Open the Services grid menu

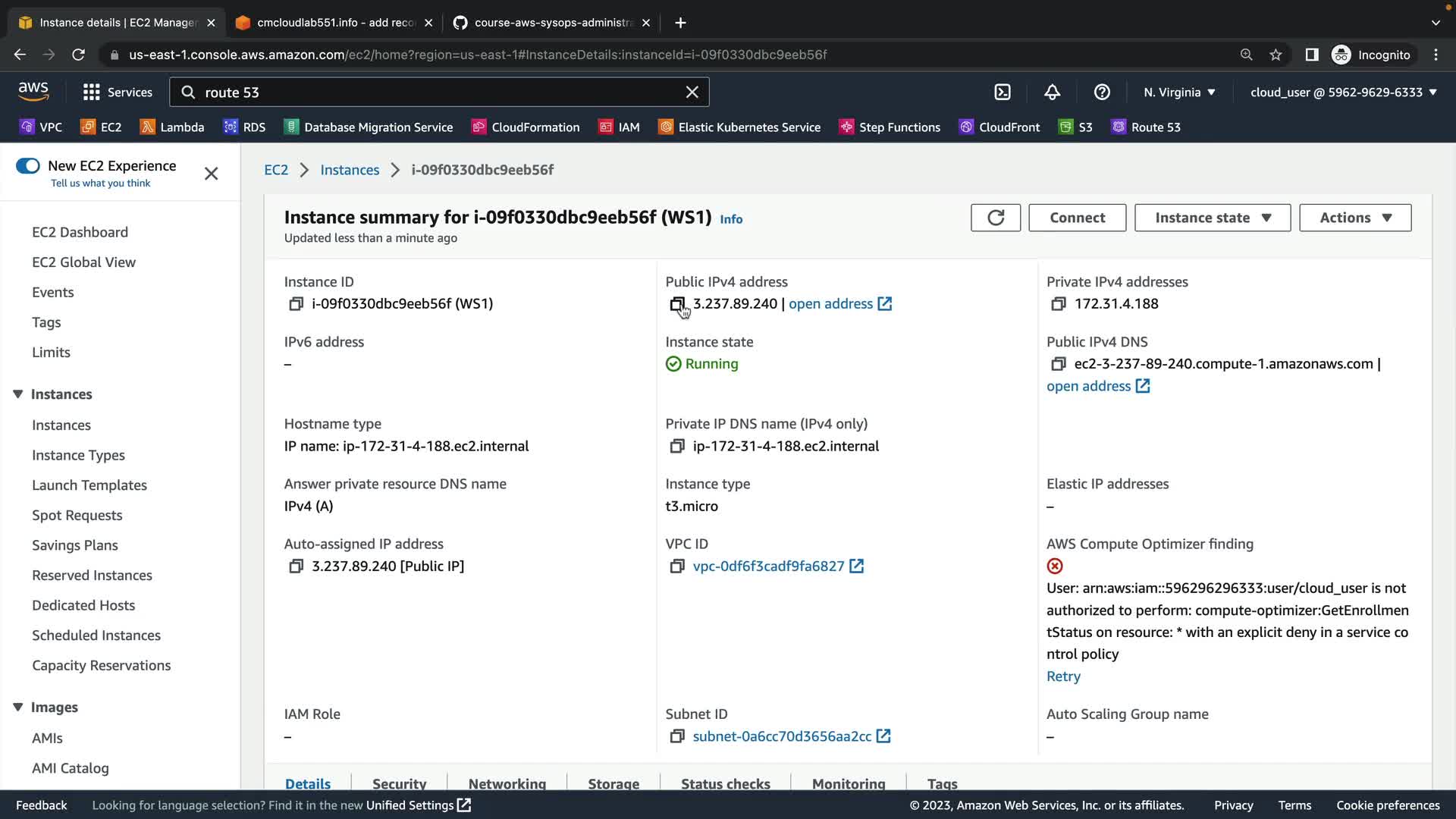pos(118,93)
